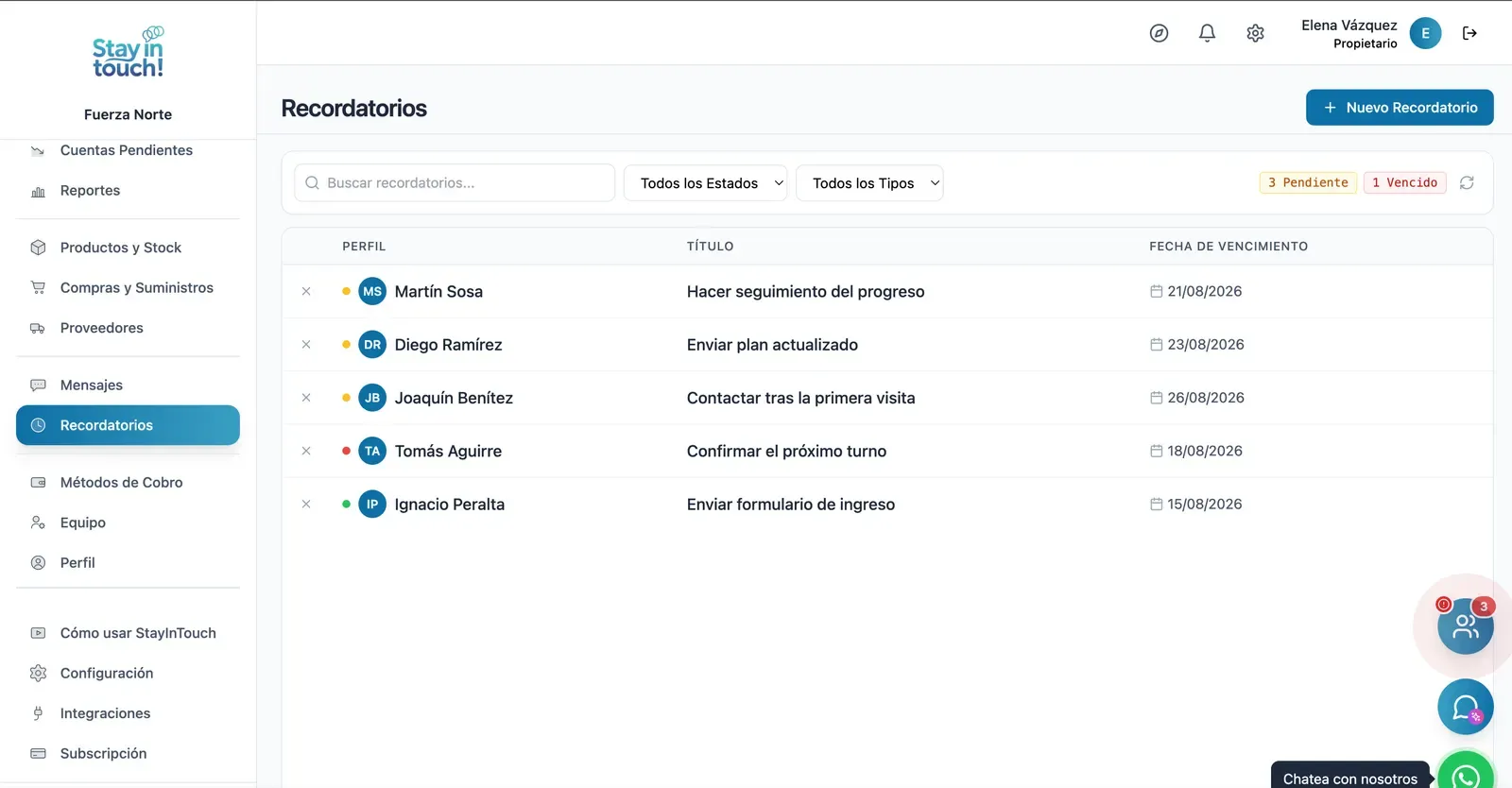Click calendar icon for 21/08/2026 date
The image size is (1512, 788).
(1156, 291)
